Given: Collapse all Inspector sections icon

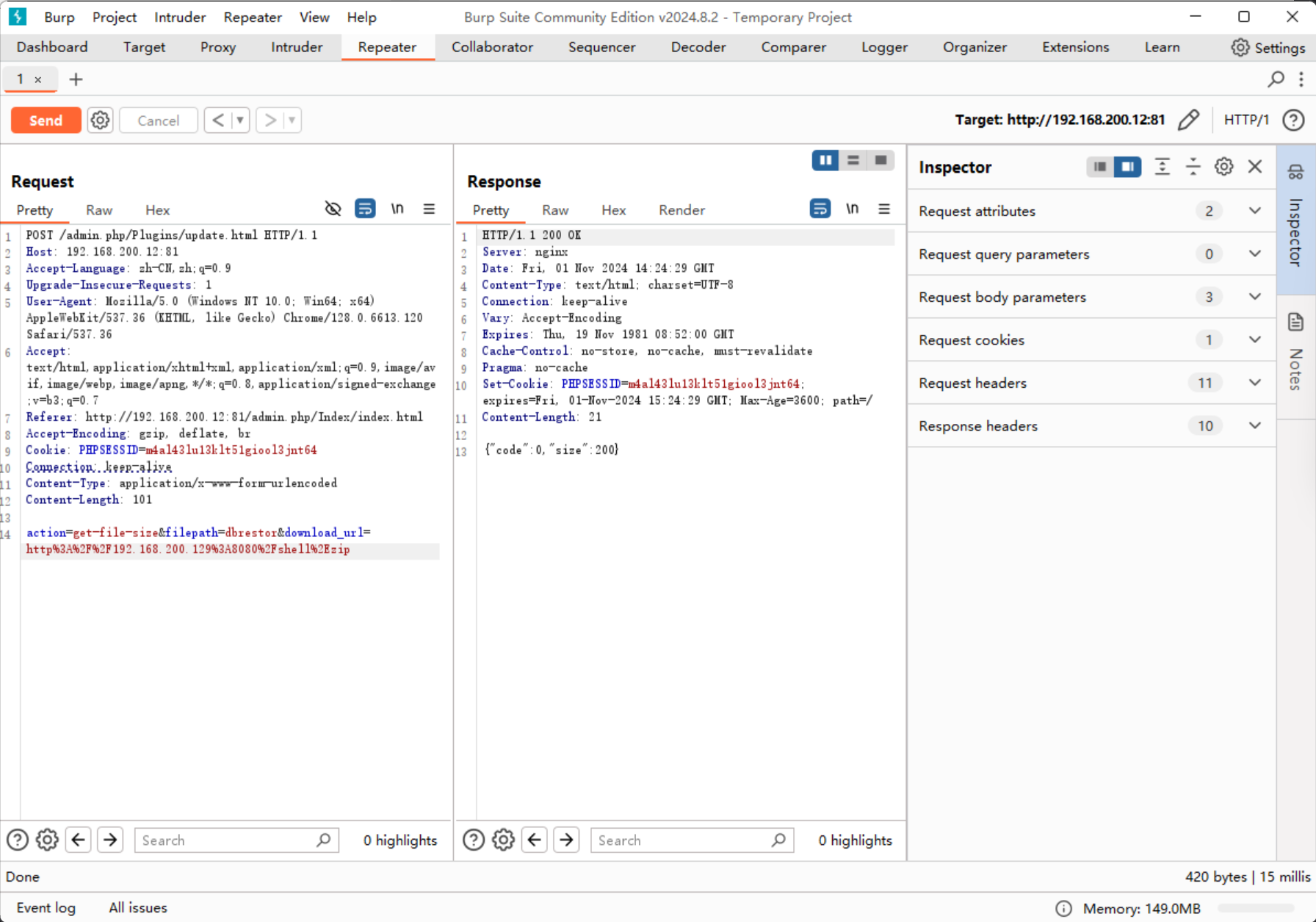Looking at the screenshot, I should (1193, 167).
